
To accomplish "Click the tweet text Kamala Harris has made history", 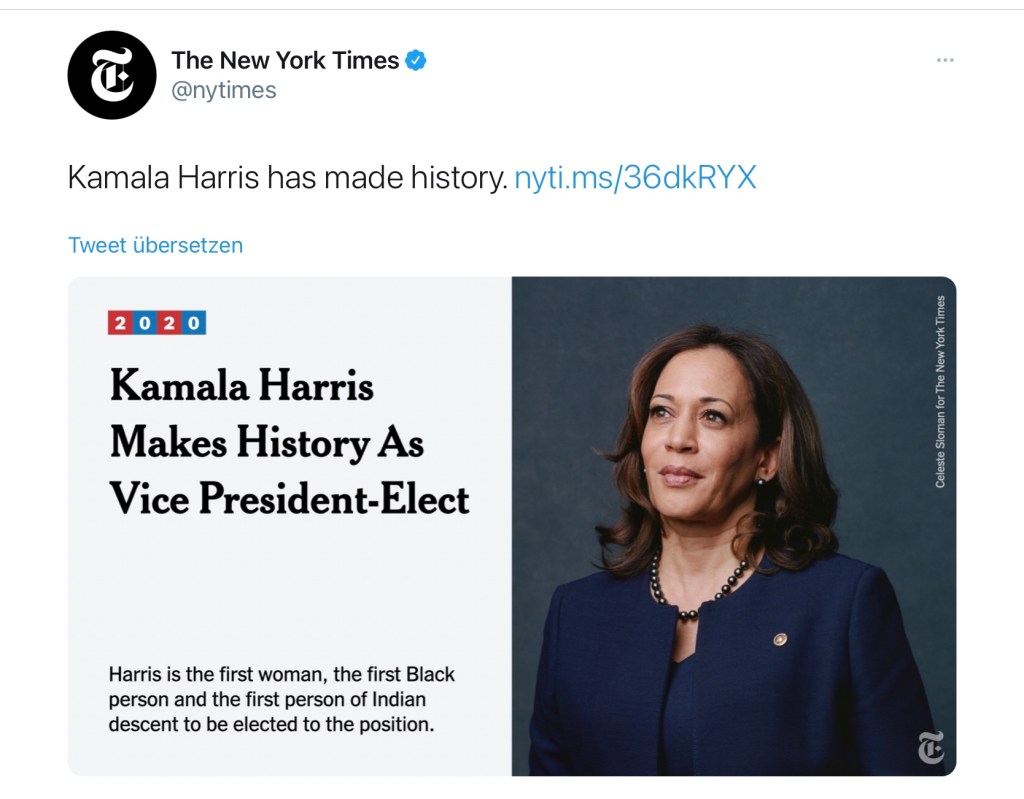I will (287, 178).
